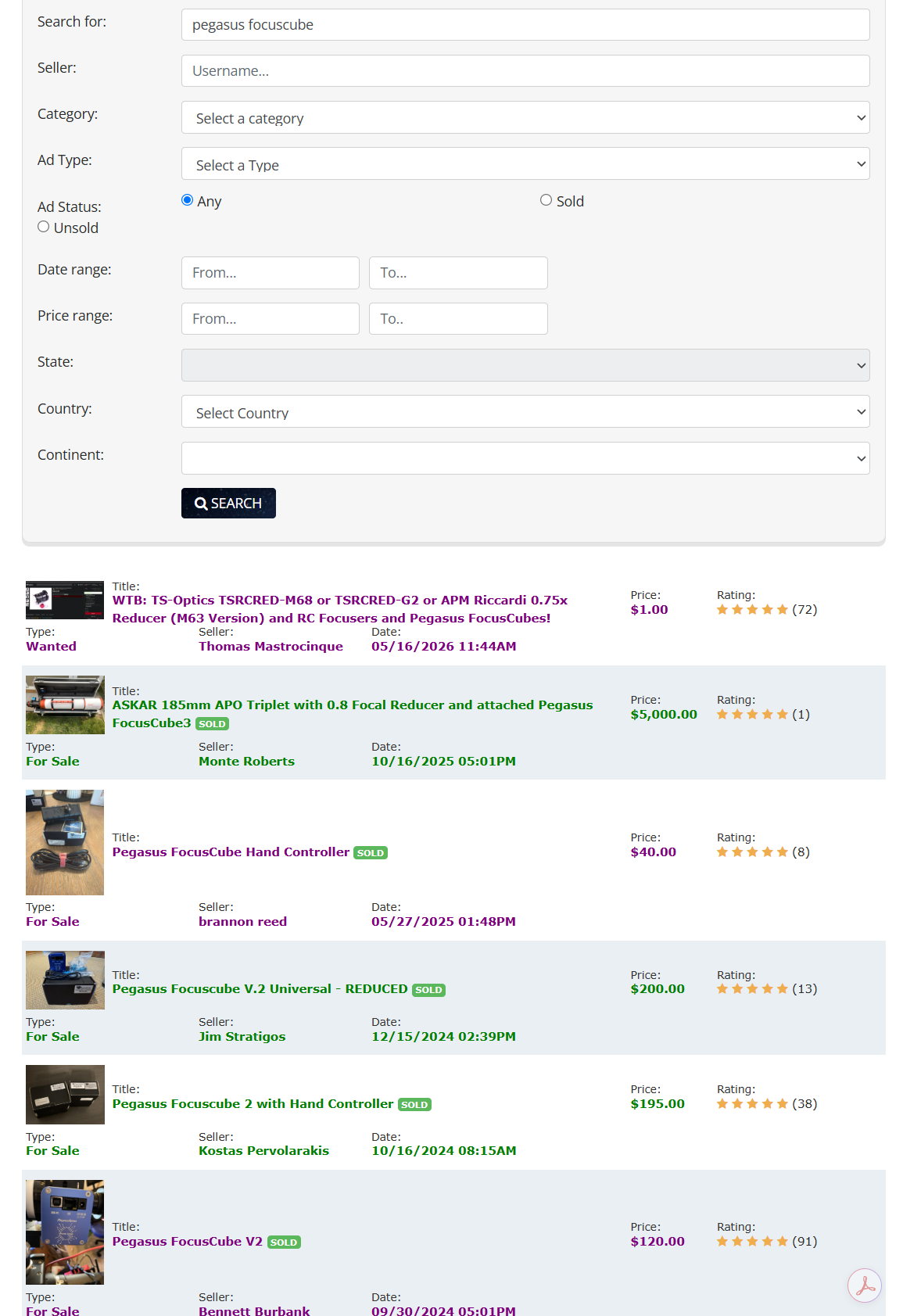Click the date 10/16/2025 05:01PM
Viewport: 903px width, 1316px height.
(443, 761)
